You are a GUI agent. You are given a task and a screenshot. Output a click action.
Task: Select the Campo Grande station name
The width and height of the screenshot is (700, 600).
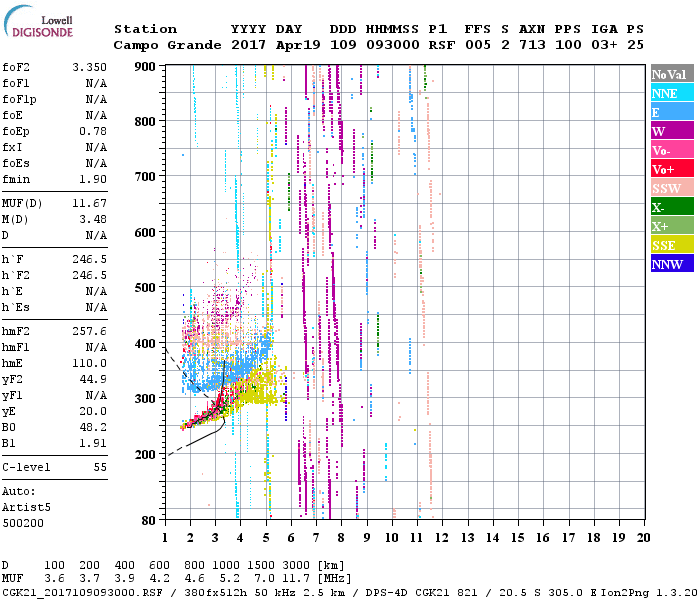[x=166, y=45]
